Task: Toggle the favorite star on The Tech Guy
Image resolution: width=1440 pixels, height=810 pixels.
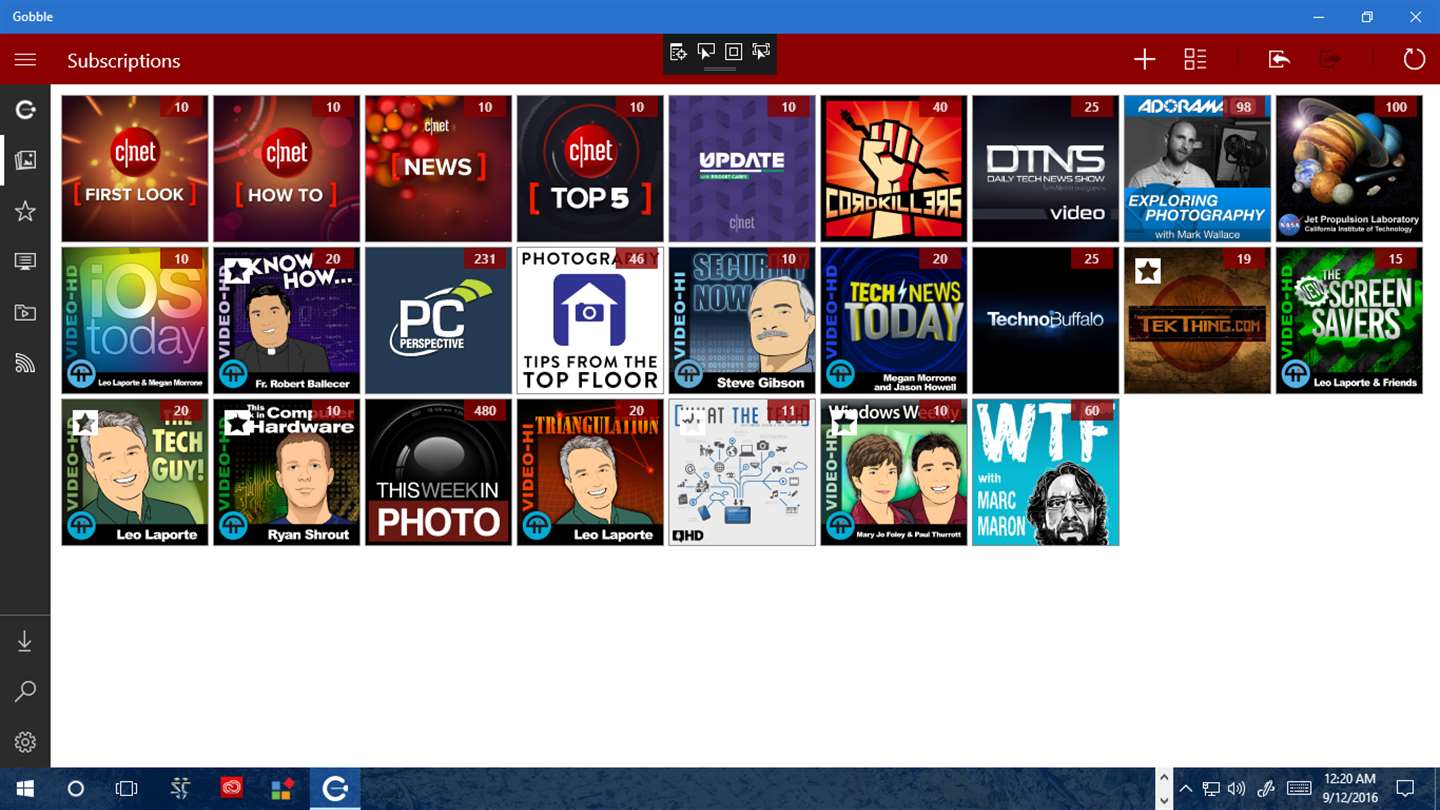Action: 85,423
